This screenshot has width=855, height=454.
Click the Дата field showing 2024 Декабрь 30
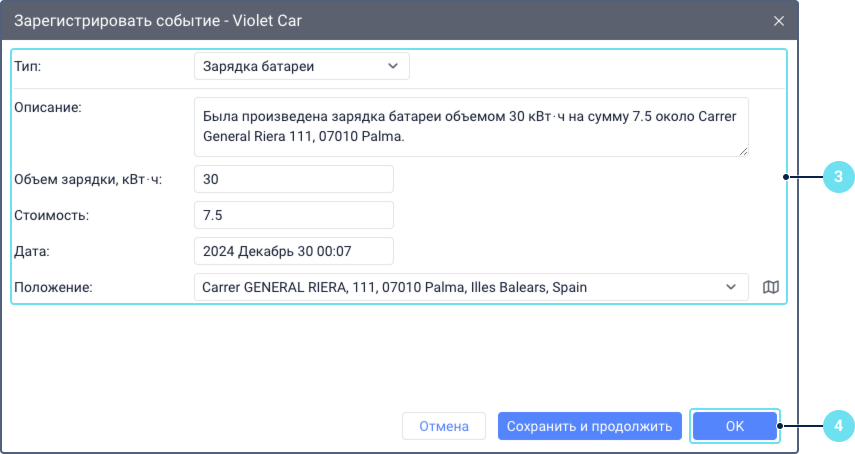[293, 251]
